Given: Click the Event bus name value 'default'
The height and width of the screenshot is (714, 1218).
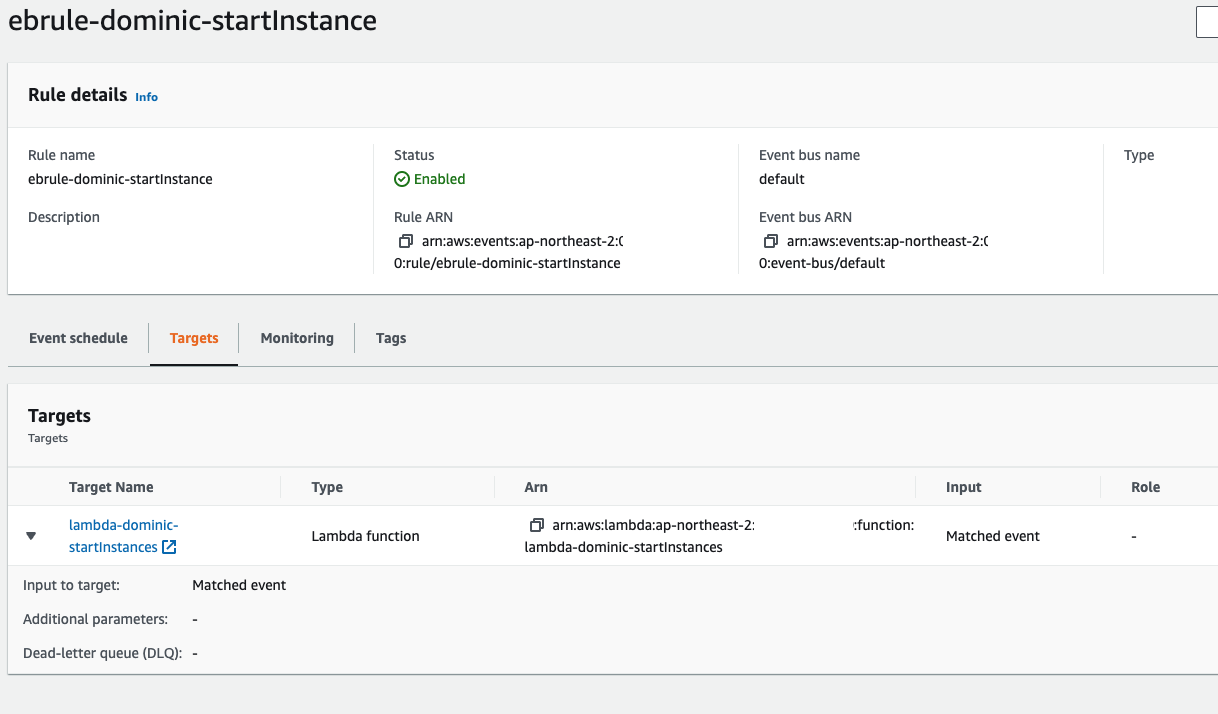Looking at the screenshot, I should point(782,179).
